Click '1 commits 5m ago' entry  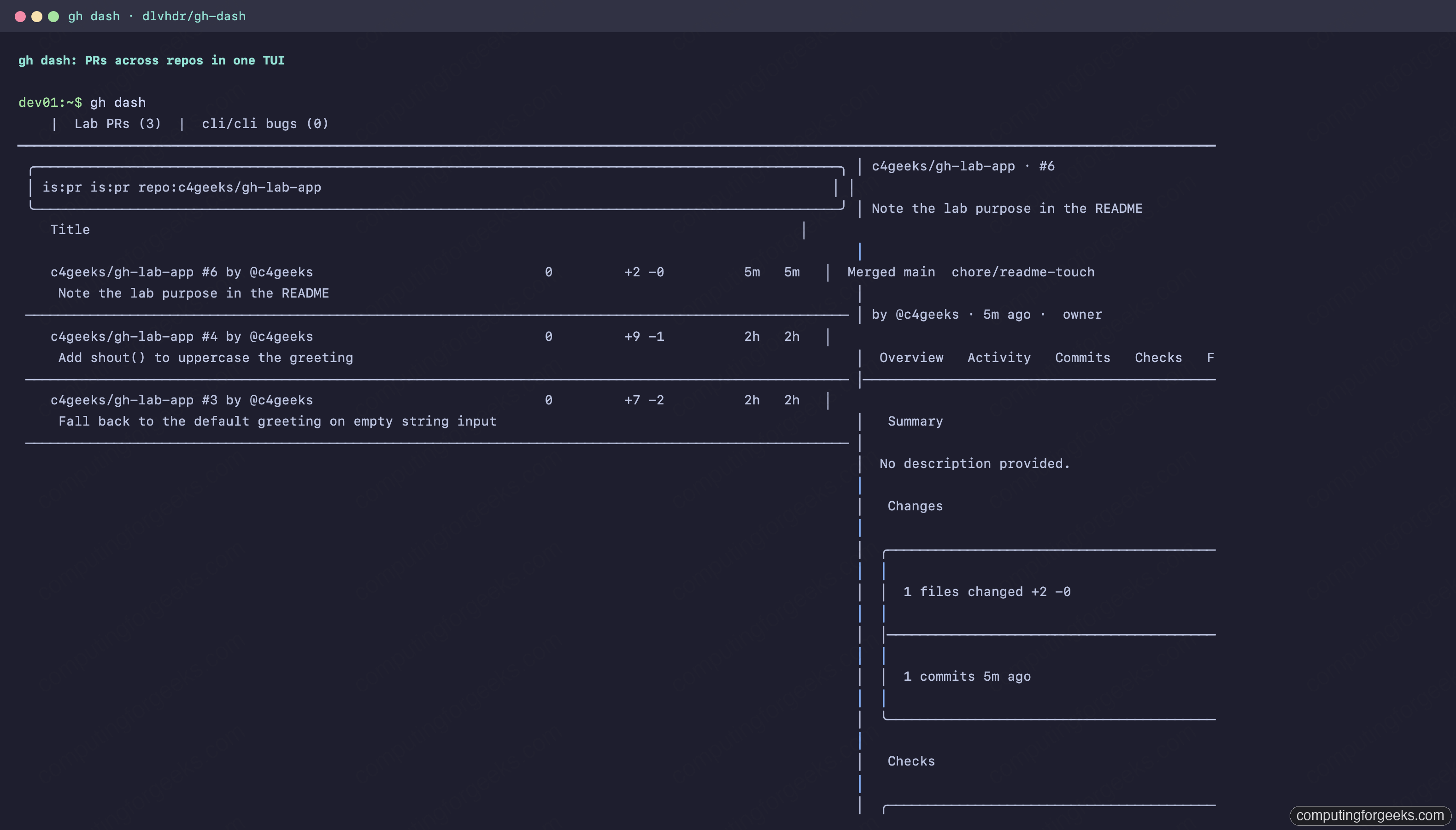click(x=967, y=677)
